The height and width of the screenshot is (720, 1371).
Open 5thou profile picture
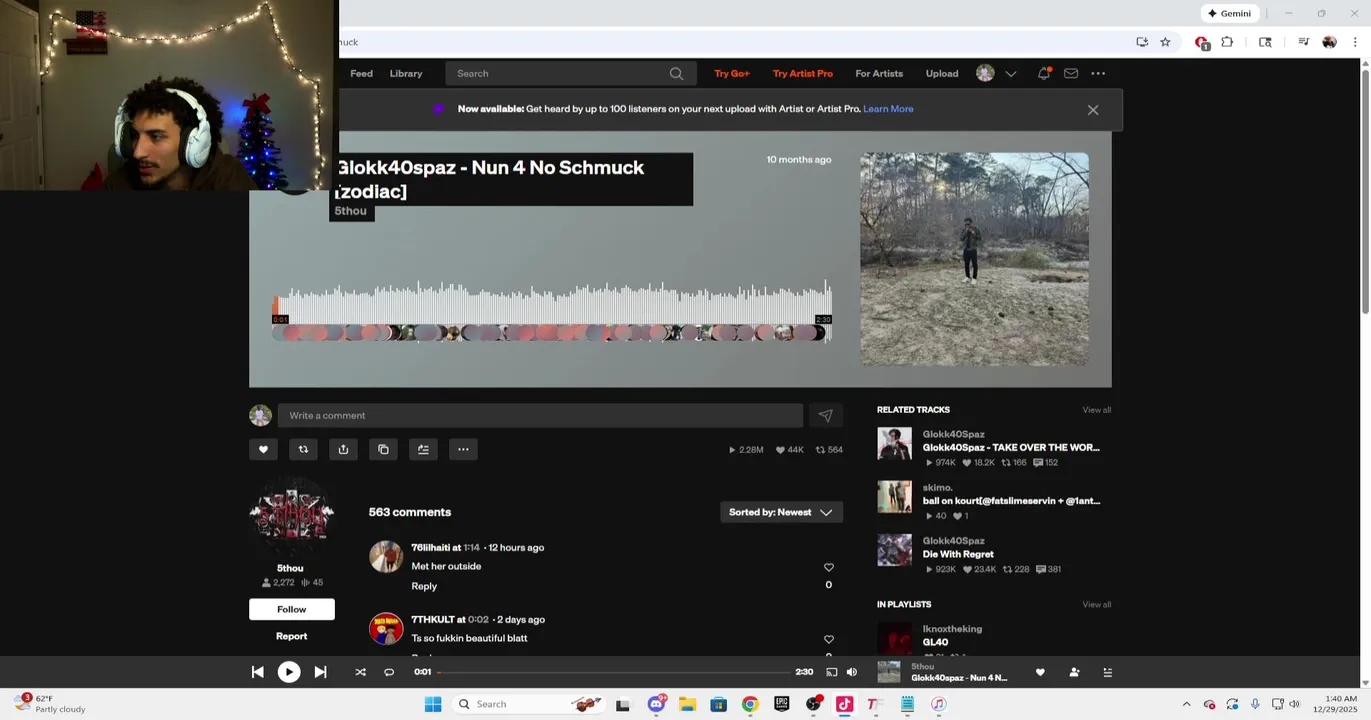point(291,516)
